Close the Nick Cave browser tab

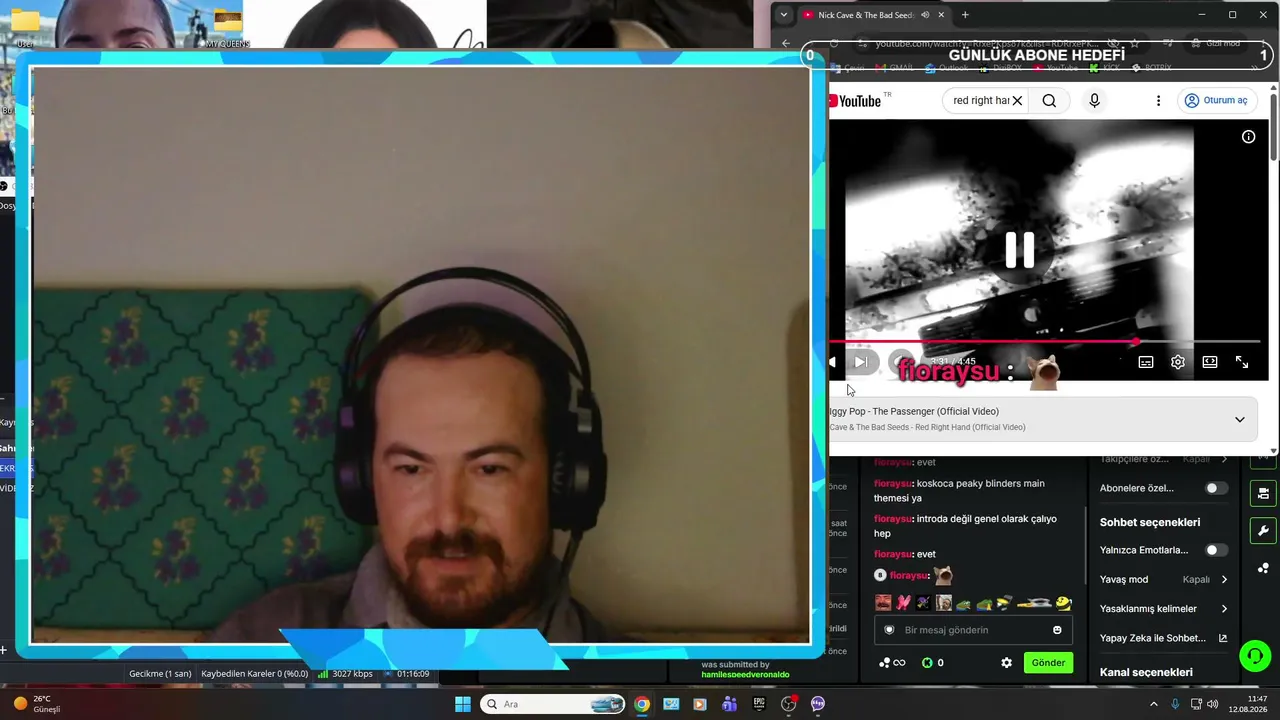click(x=941, y=15)
